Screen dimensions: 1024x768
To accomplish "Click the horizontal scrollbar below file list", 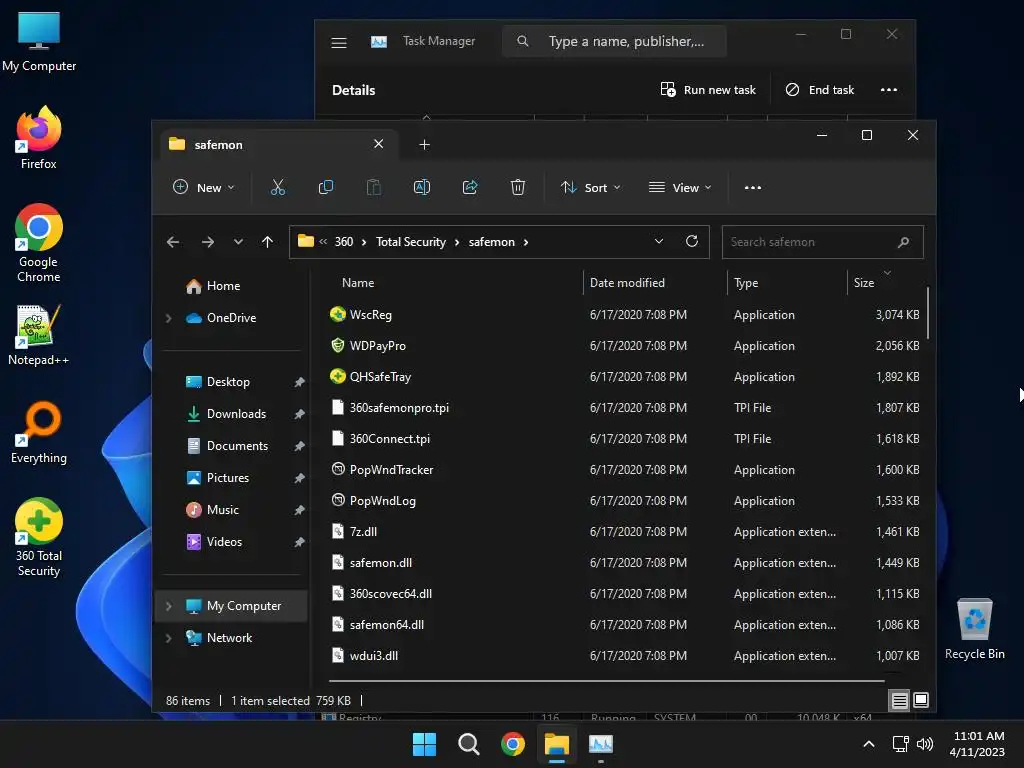I will (x=606, y=680).
